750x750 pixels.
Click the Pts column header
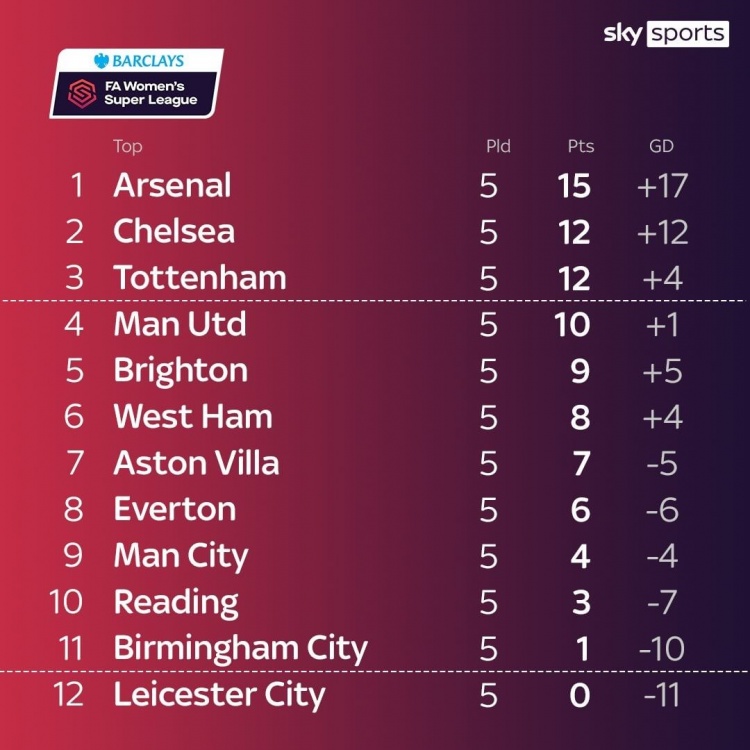click(581, 146)
